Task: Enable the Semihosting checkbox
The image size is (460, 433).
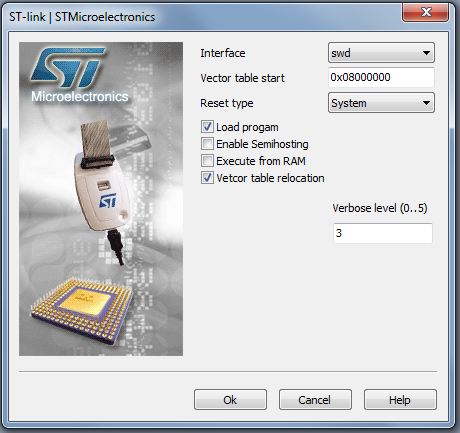Action: pos(207,144)
